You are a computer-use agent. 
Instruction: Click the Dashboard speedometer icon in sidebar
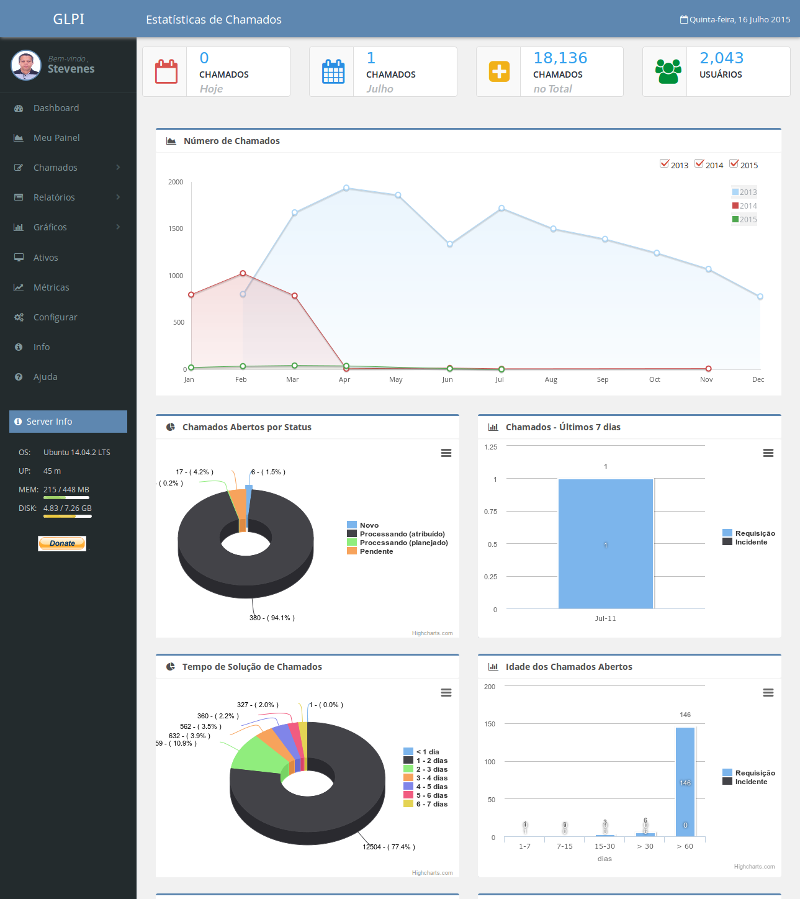click(19, 108)
